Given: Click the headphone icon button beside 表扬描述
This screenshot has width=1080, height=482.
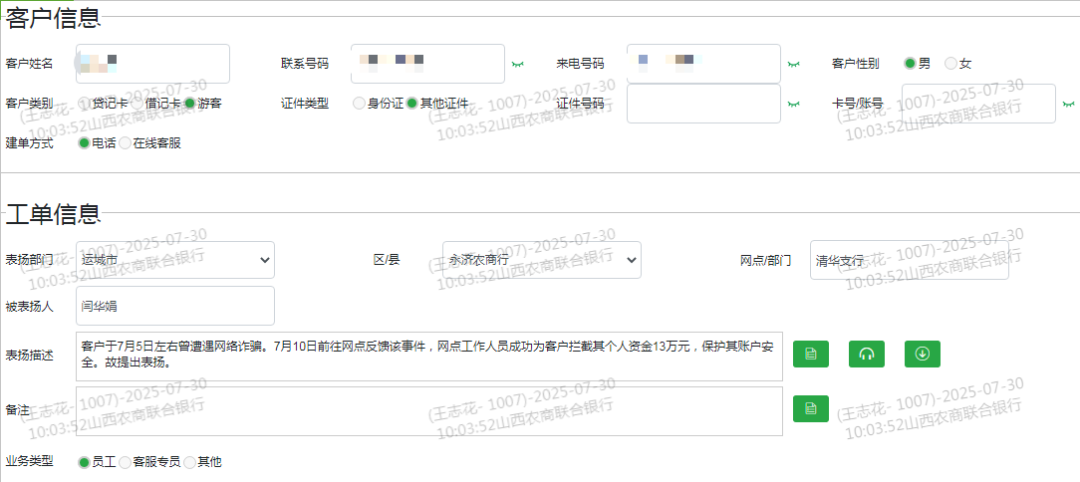Looking at the screenshot, I should pos(867,354).
